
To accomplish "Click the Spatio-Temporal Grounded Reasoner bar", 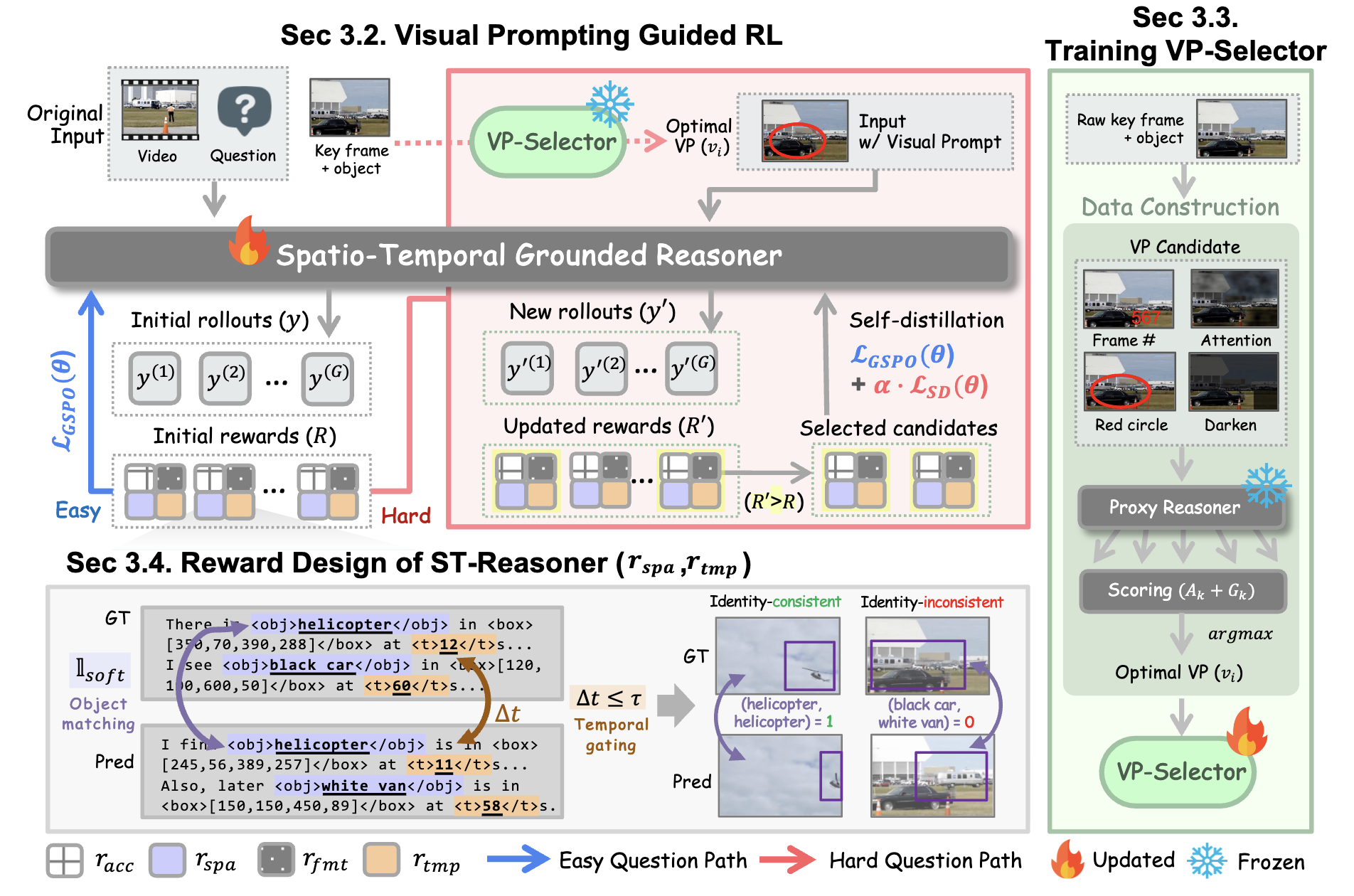I will (529, 256).
